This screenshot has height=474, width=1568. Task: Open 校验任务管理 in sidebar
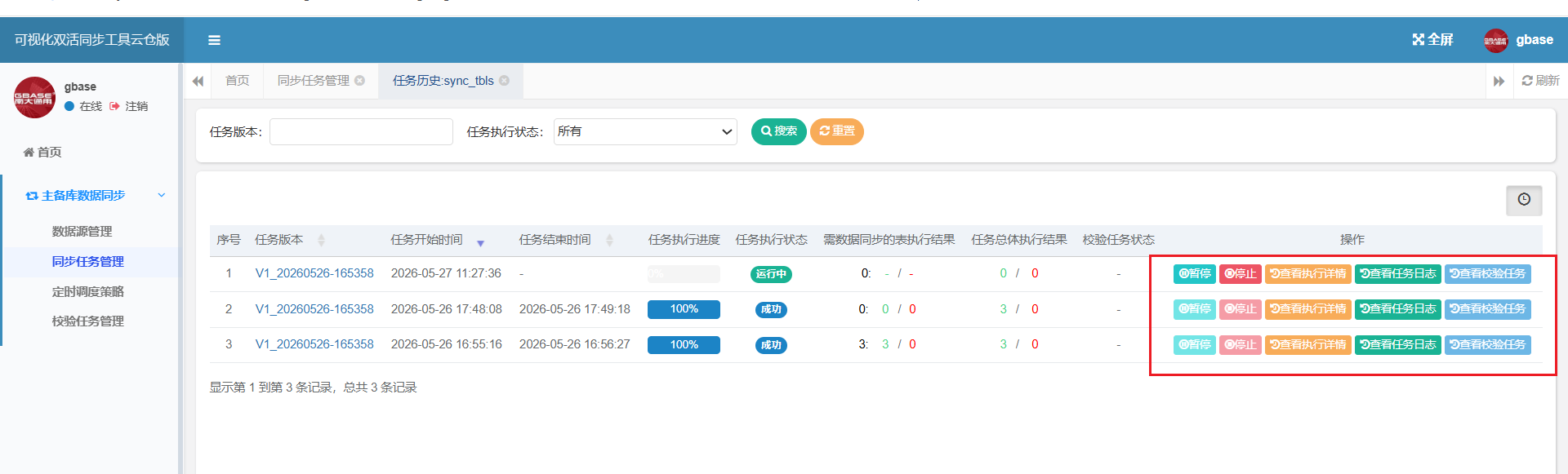87,321
